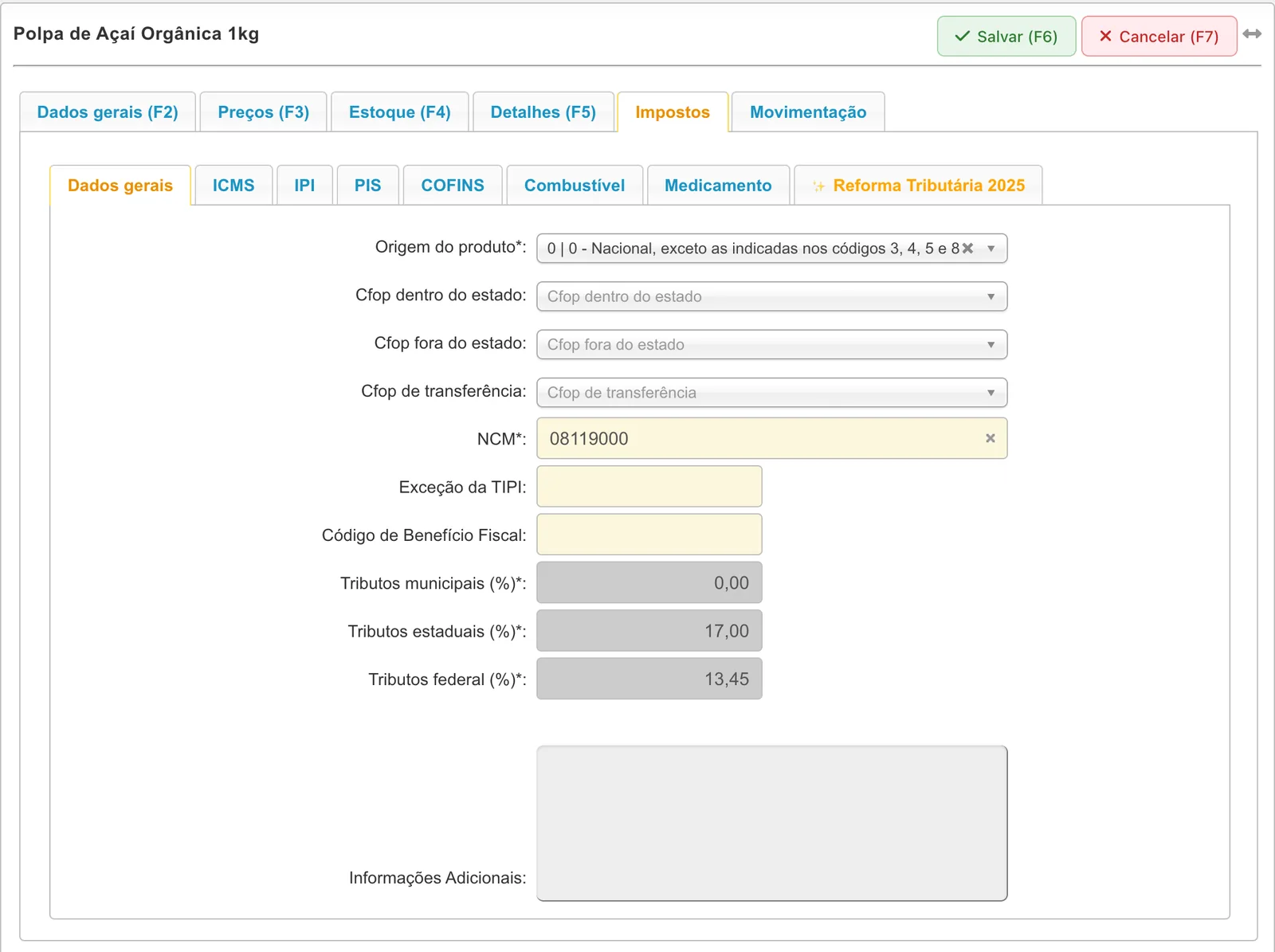Clear the NCM field value
This screenshot has width=1275, height=952.
pos(991,438)
